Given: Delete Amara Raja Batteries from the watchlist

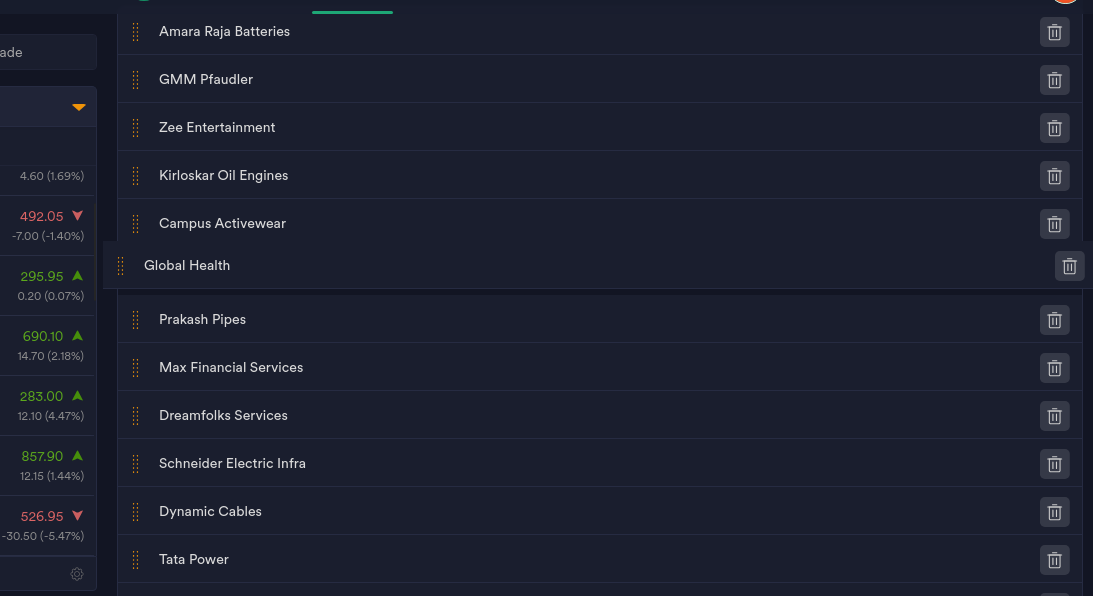Looking at the screenshot, I should coord(1054,33).
